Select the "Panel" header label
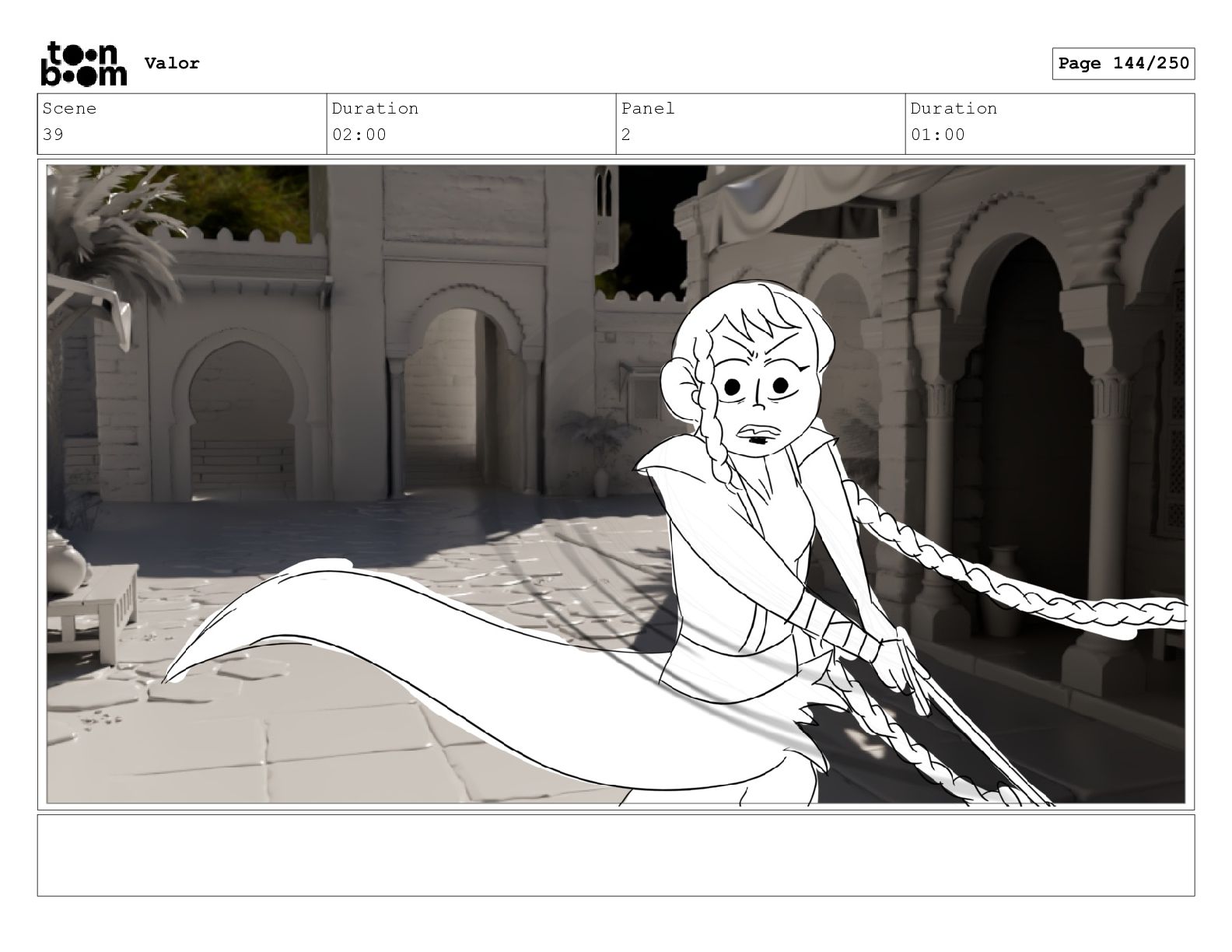1232x952 pixels. (648, 109)
